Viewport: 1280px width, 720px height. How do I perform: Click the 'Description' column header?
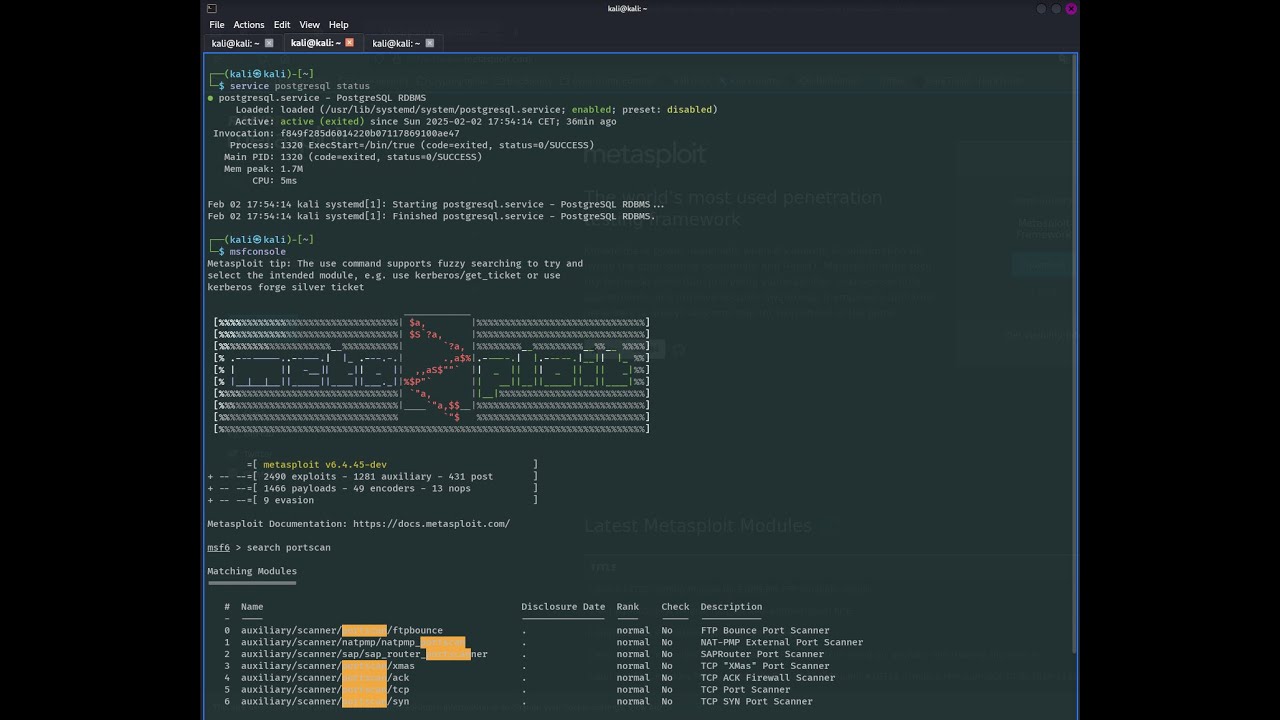(x=731, y=607)
